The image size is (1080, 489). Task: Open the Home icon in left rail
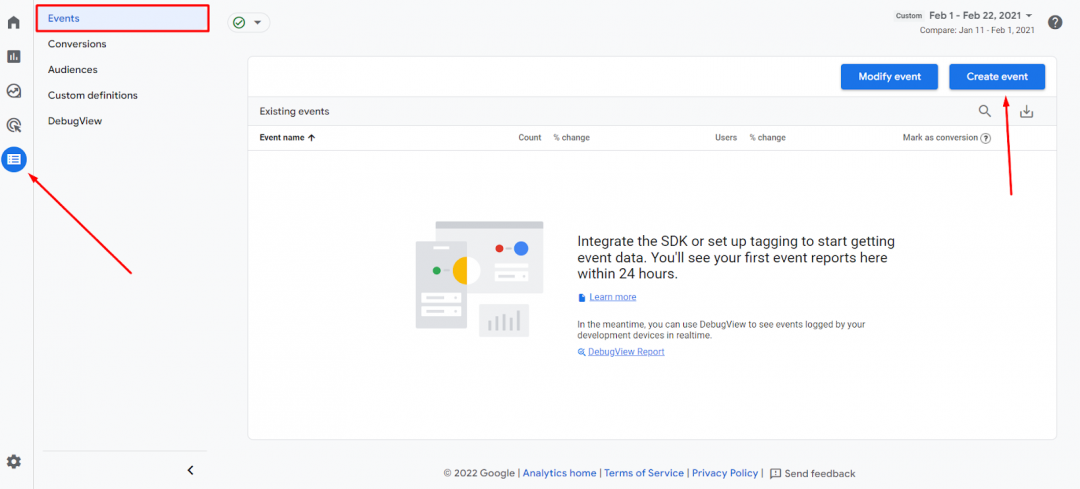pos(14,23)
